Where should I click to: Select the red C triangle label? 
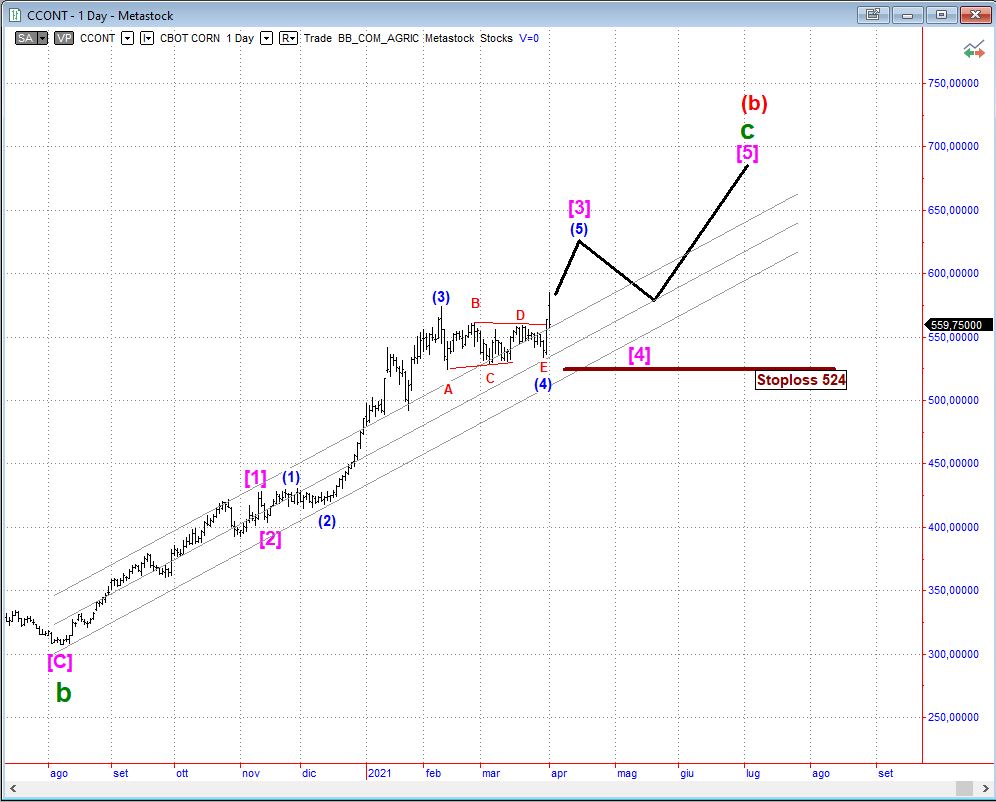click(490, 379)
